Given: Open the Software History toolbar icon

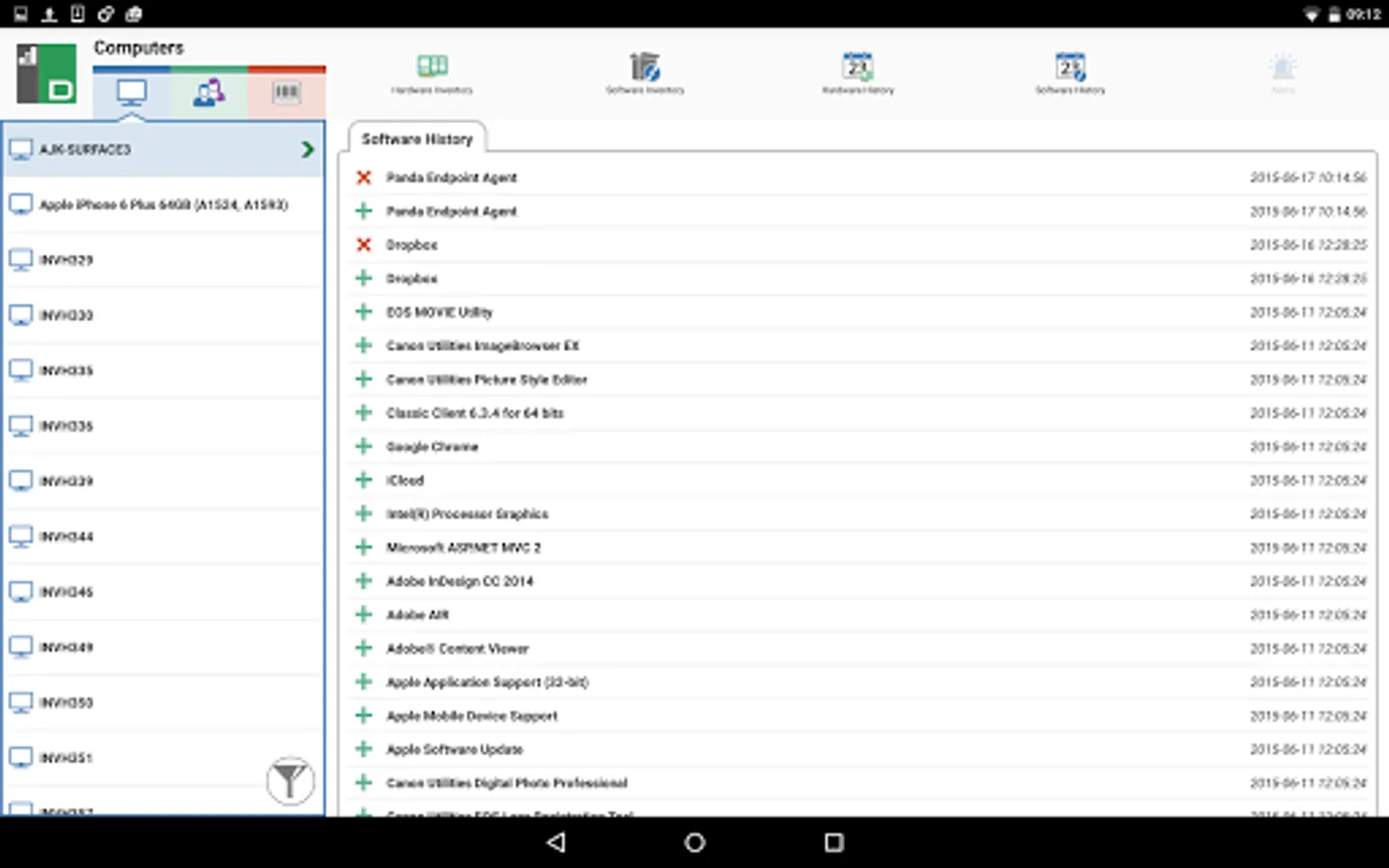Looking at the screenshot, I should 1071,73.
